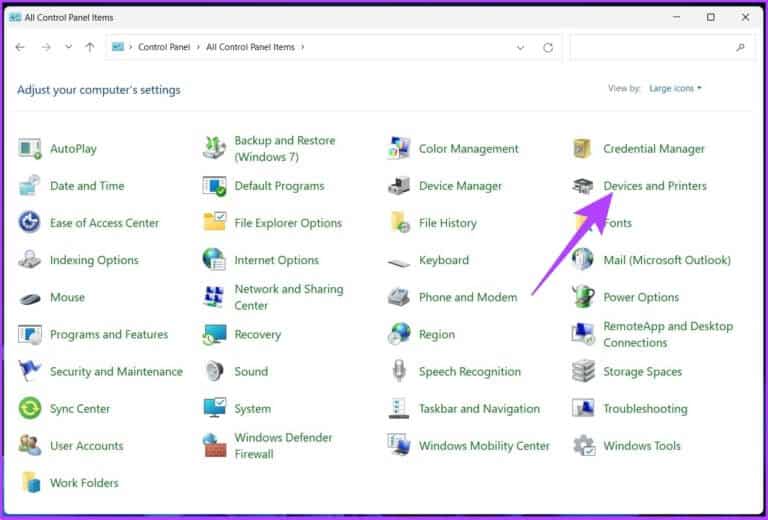Open the Troubleshooting link
This screenshot has width=768, height=520.
[646, 409]
